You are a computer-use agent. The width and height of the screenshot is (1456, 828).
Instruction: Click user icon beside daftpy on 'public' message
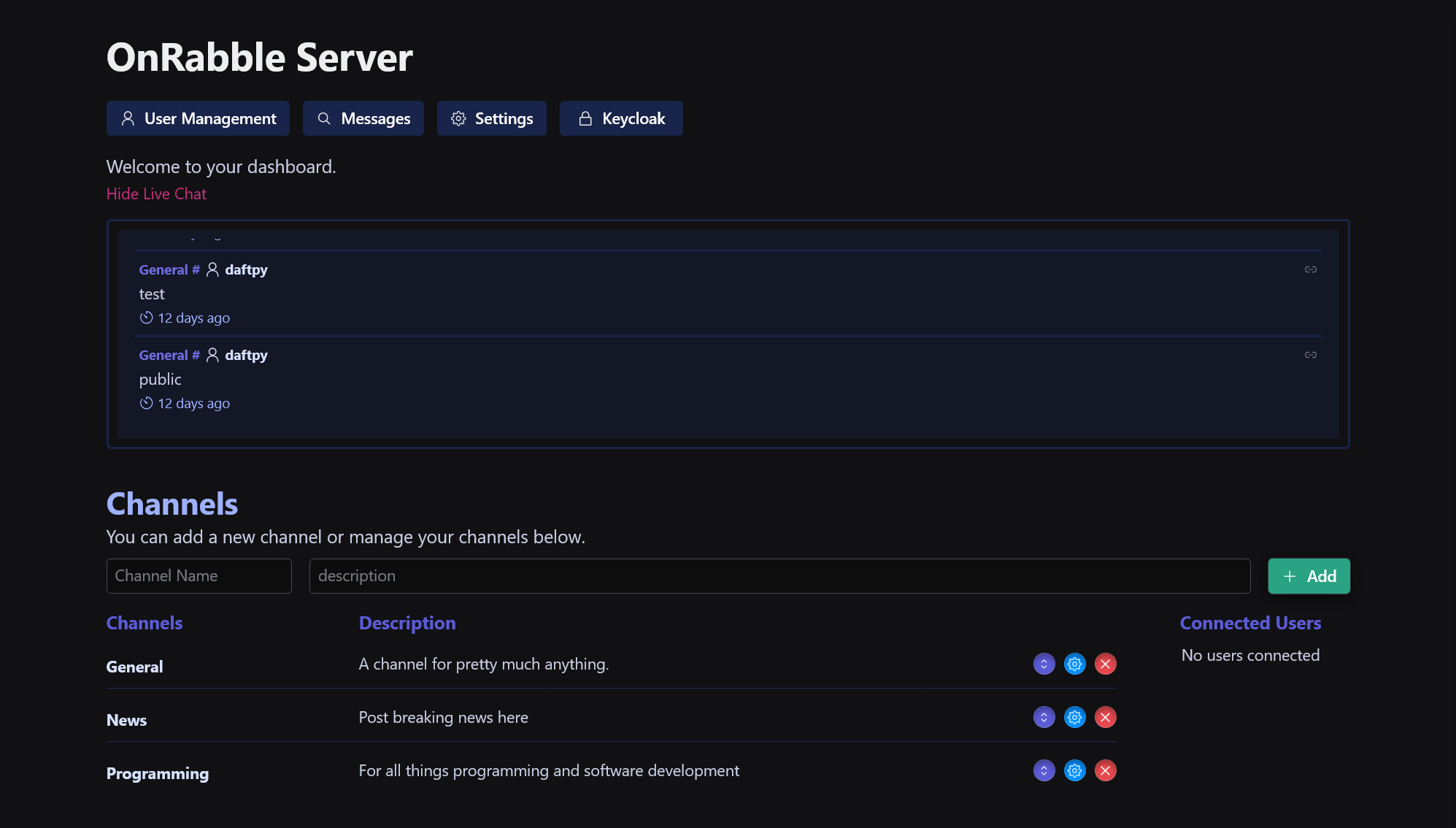(x=212, y=355)
